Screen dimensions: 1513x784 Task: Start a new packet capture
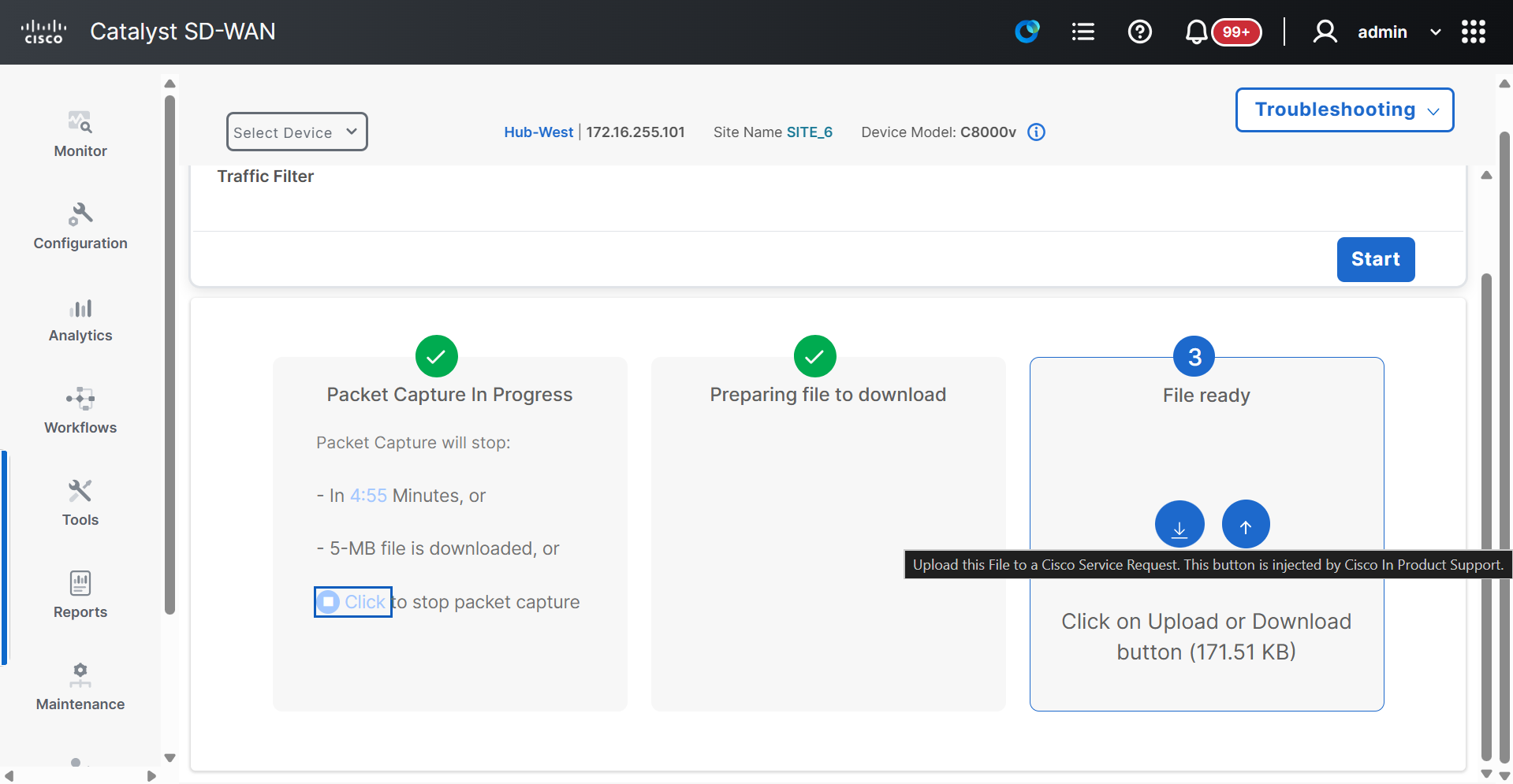click(1375, 259)
